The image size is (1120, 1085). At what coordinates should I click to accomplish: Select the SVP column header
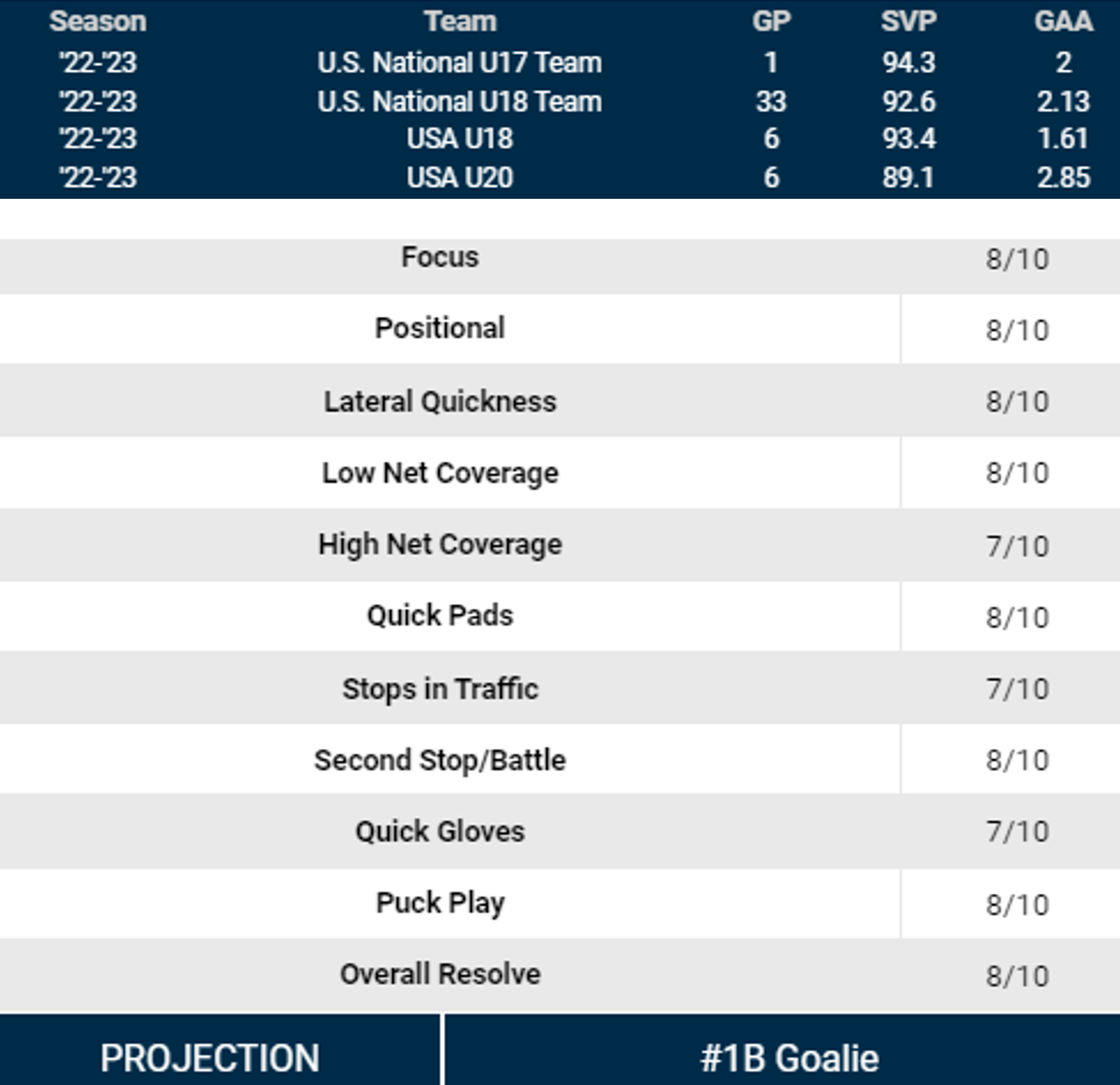pos(908,22)
